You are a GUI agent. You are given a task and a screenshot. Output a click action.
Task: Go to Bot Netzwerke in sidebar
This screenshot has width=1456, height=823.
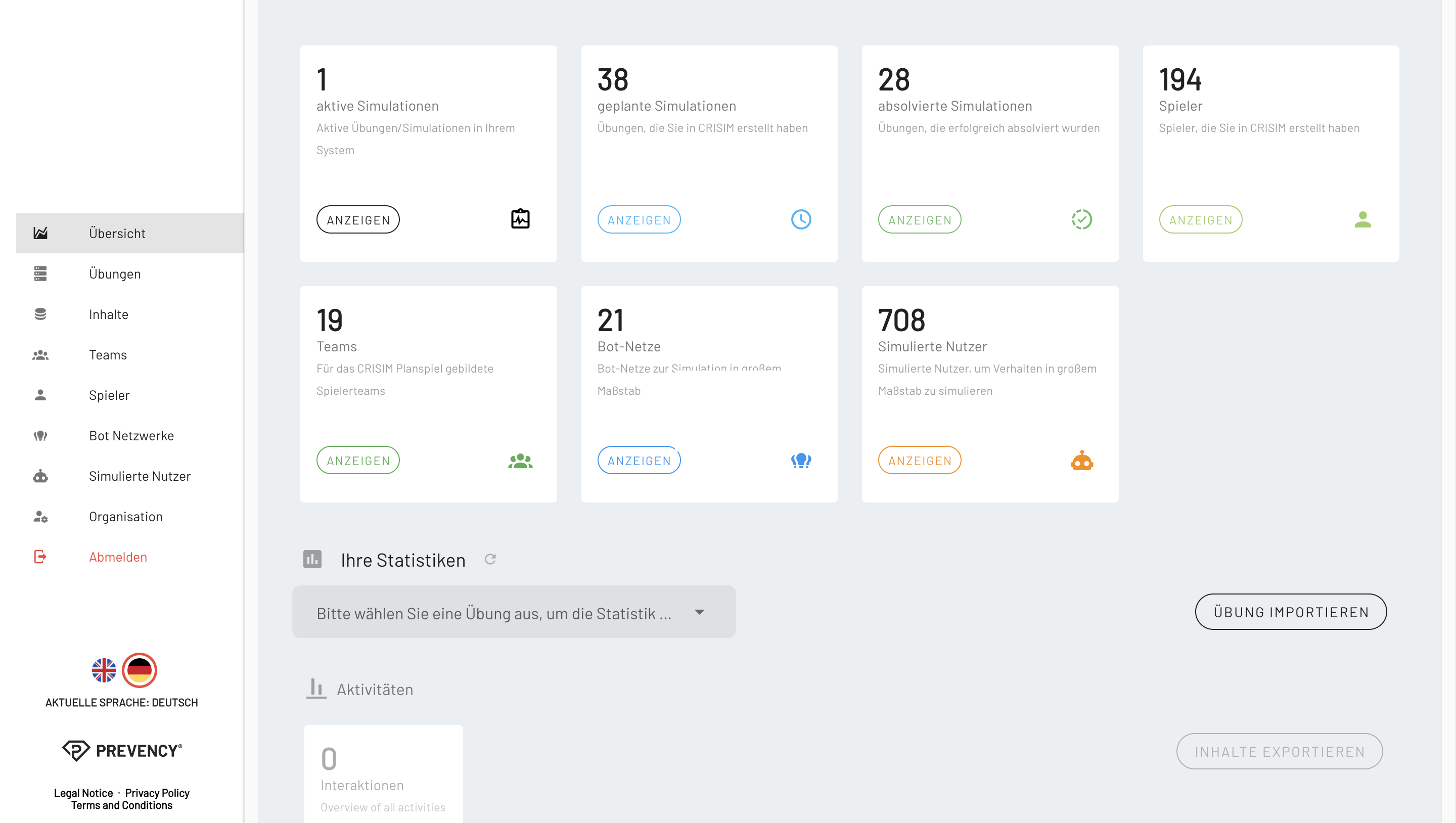click(131, 436)
